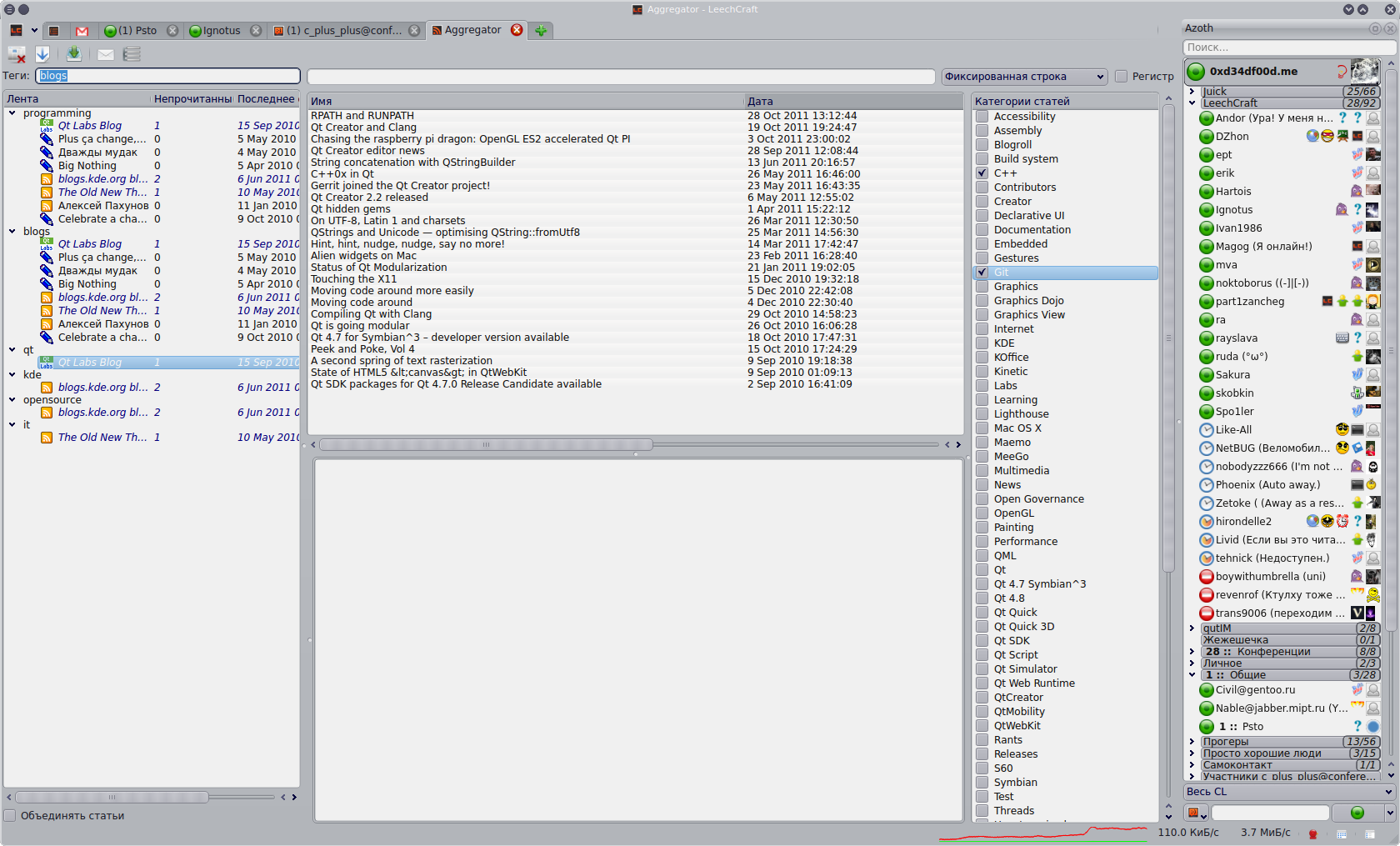Click the green online status button
1400x846 pixels.
(x=1357, y=813)
